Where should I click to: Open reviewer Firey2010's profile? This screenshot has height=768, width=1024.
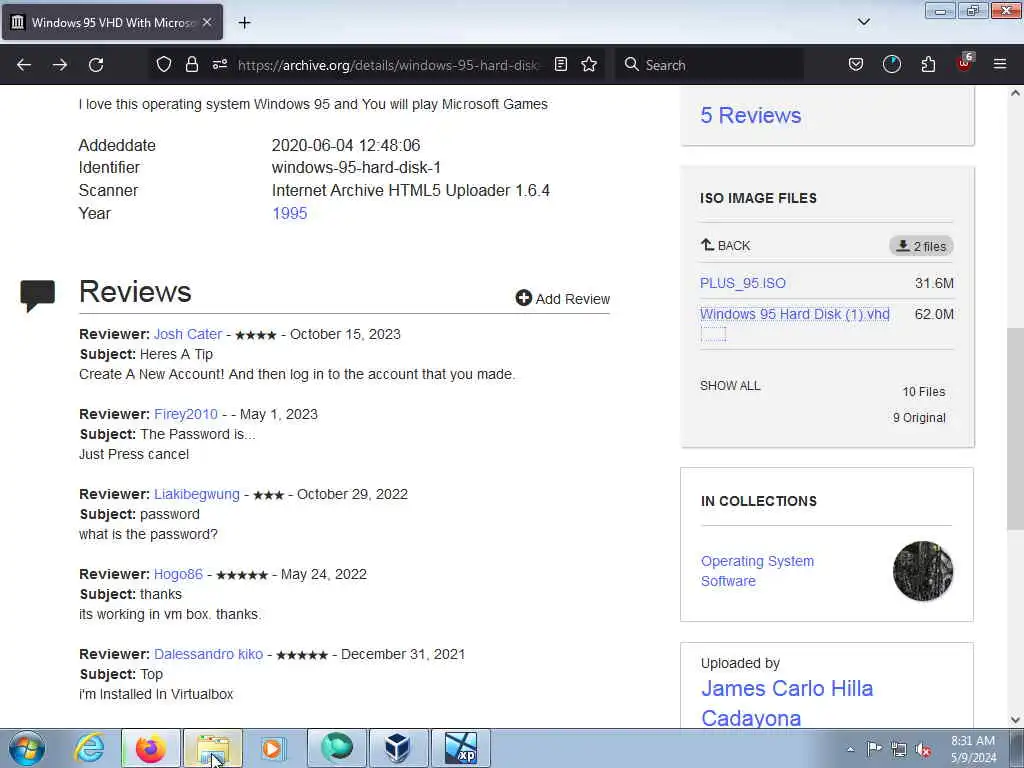point(185,415)
